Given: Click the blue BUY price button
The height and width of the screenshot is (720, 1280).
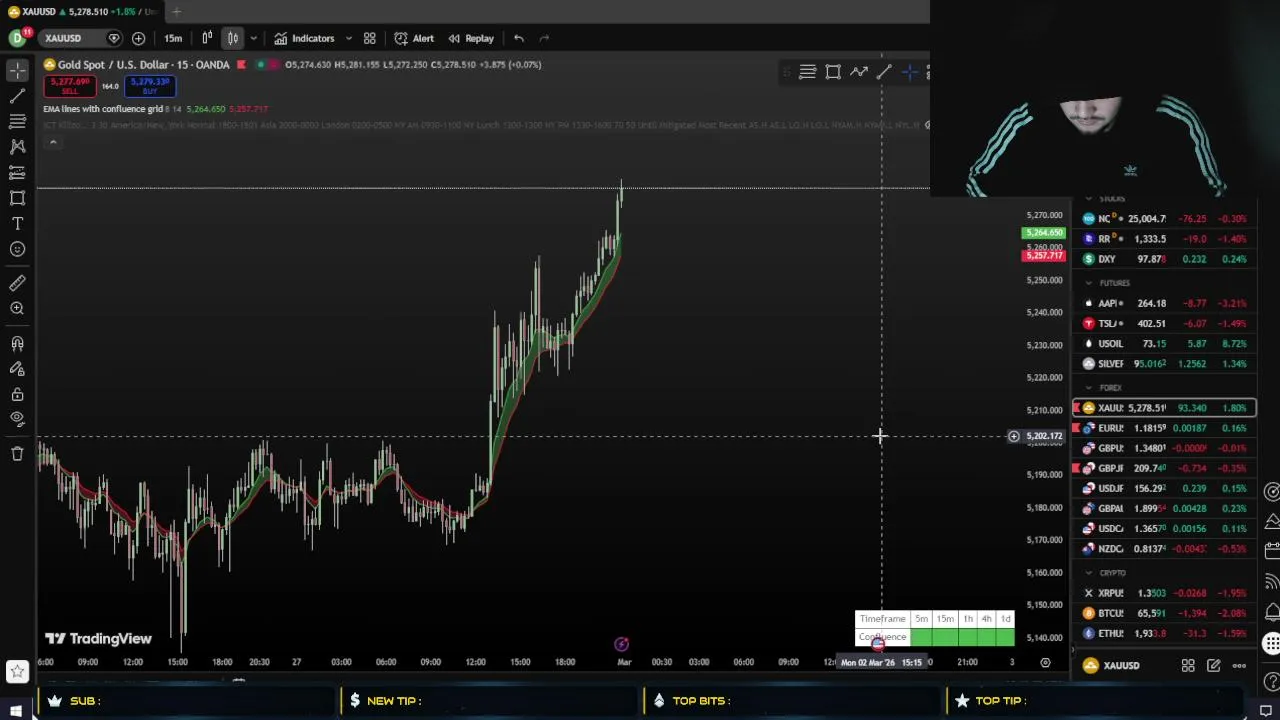Looking at the screenshot, I should pyautogui.click(x=149, y=85).
